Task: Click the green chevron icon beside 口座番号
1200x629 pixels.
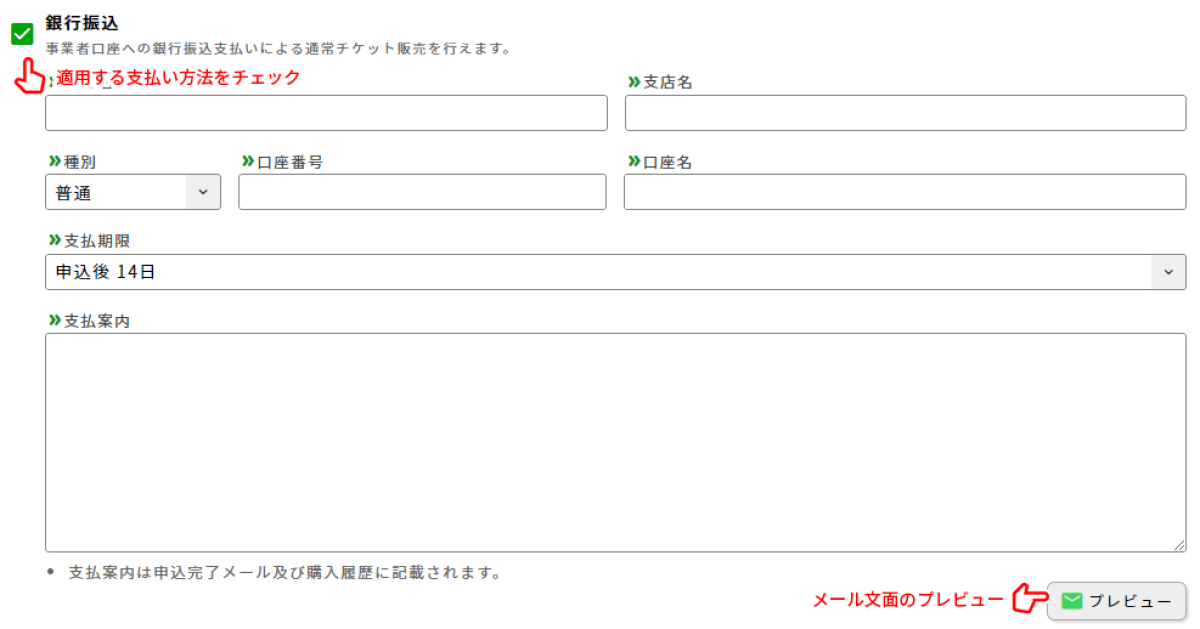Action: [248, 161]
